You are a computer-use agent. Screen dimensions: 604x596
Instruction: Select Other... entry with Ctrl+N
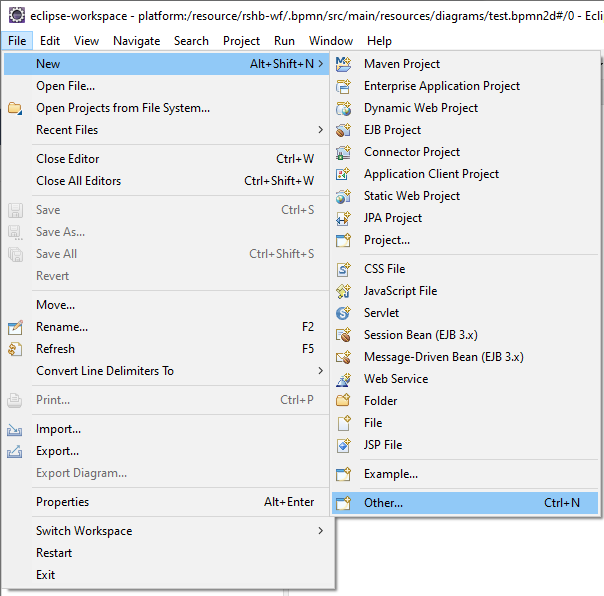tap(465, 503)
